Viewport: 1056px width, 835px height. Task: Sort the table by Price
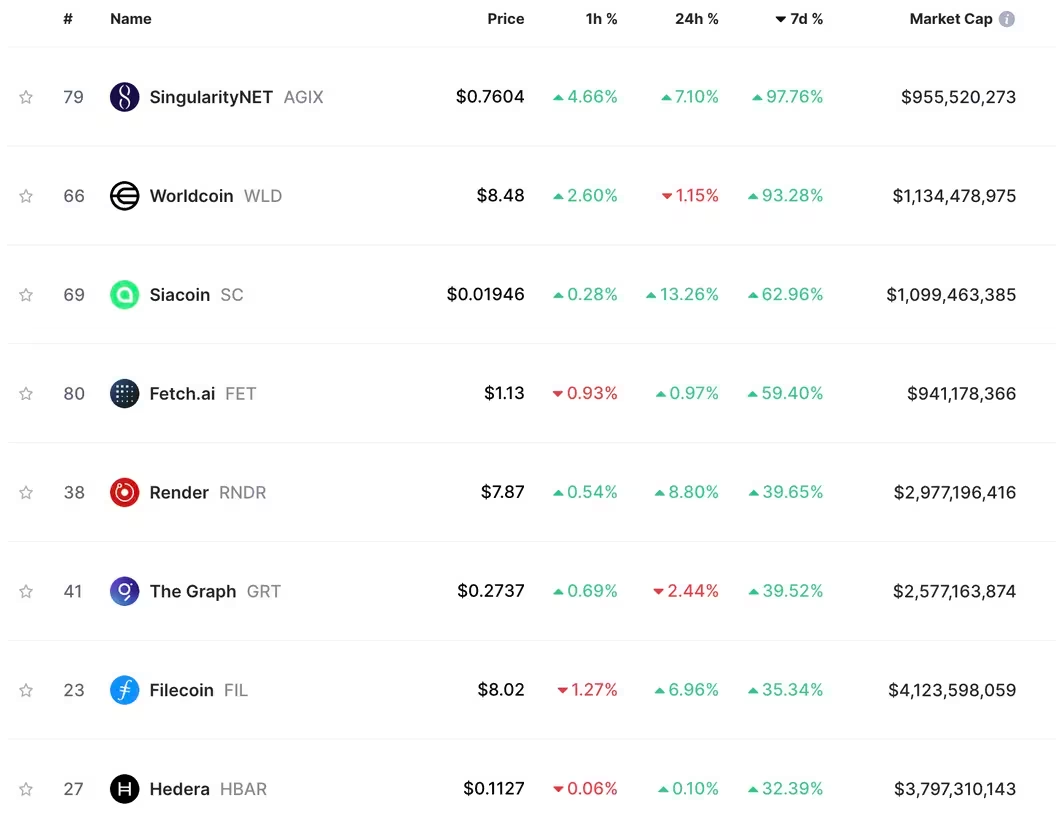point(506,19)
